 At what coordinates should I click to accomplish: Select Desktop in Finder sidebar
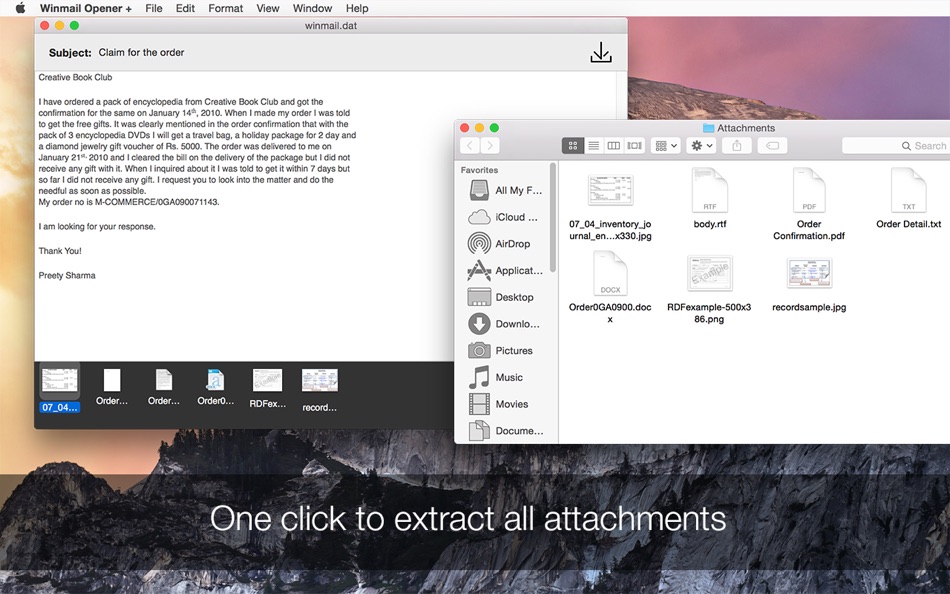coord(505,297)
